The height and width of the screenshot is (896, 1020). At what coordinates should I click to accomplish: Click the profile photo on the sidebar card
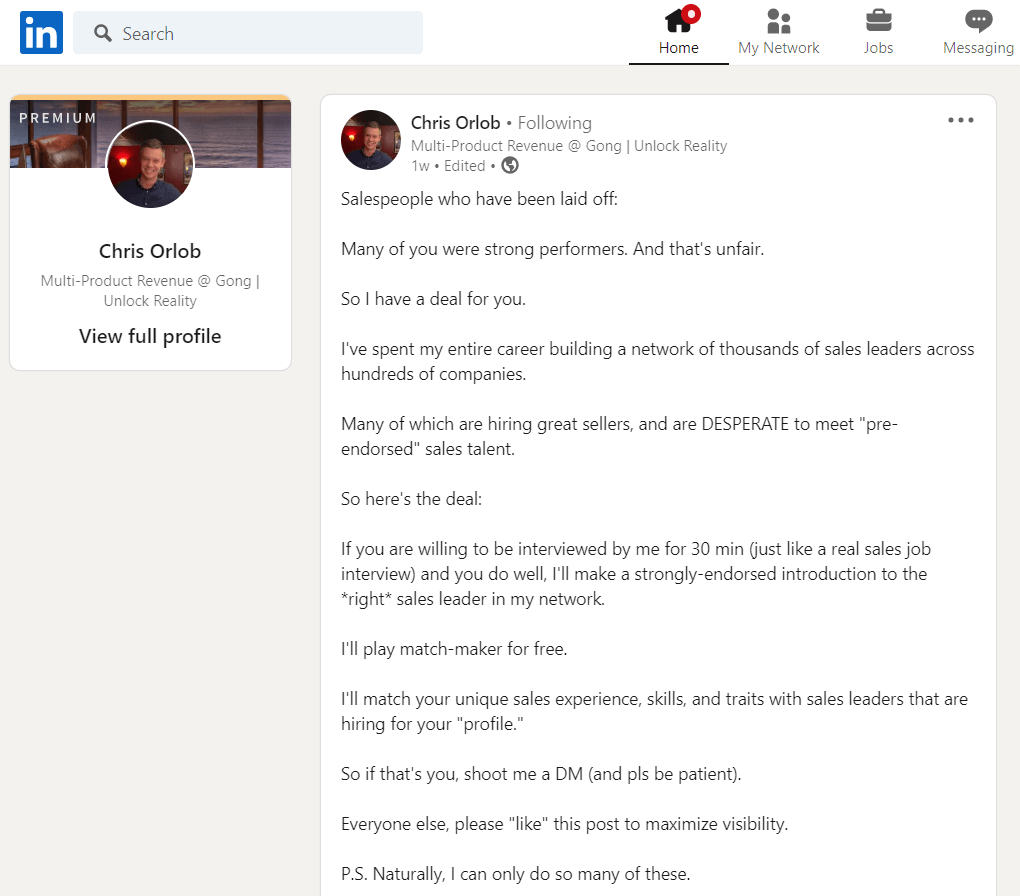(150, 163)
